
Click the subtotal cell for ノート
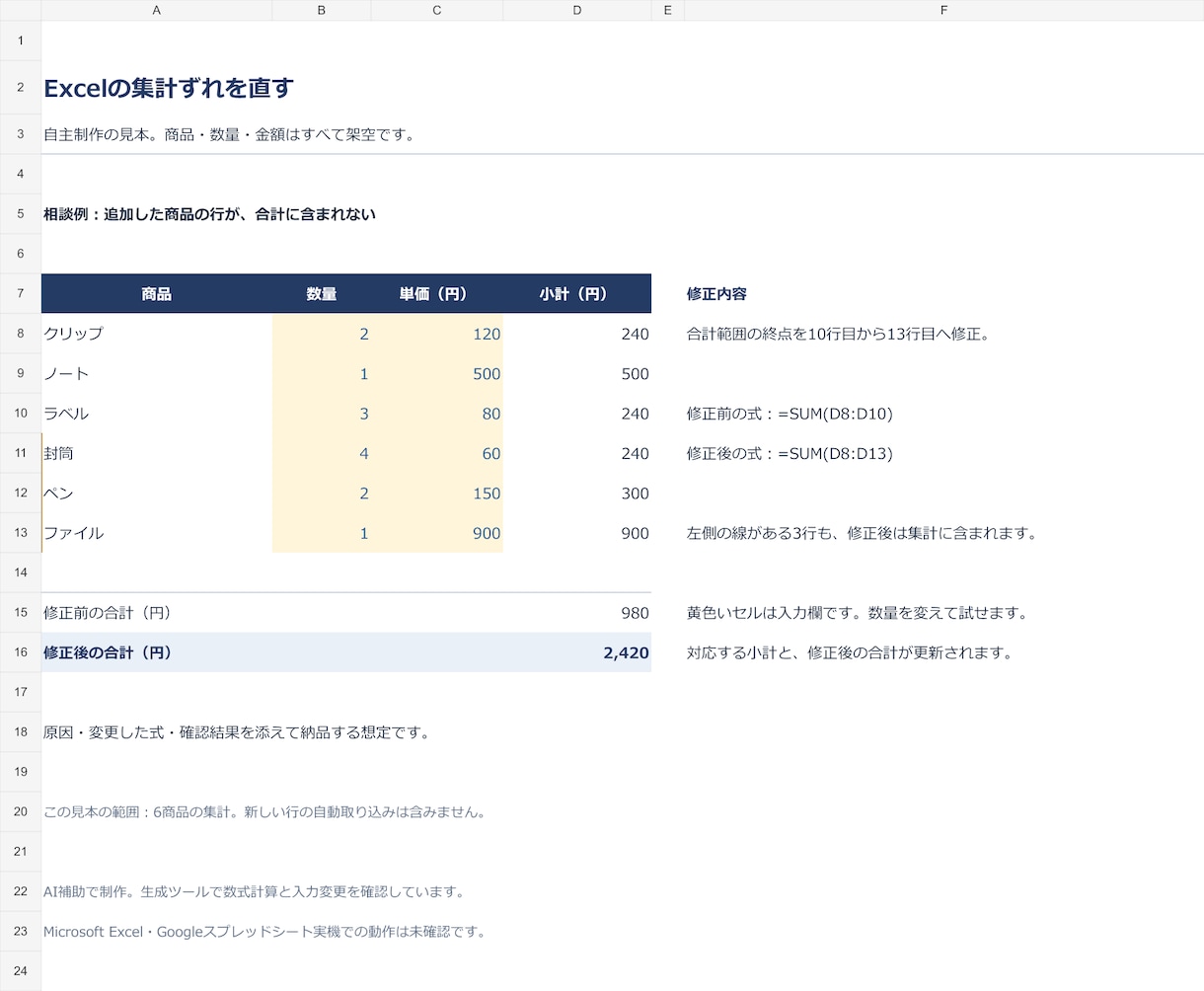[577, 373]
